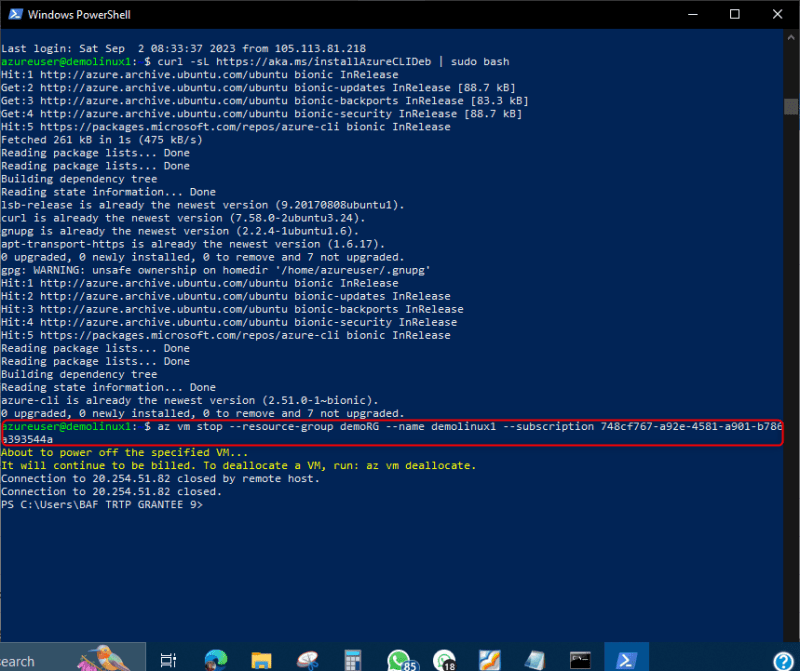Click the taskbar search box

(x=72, y=658)
